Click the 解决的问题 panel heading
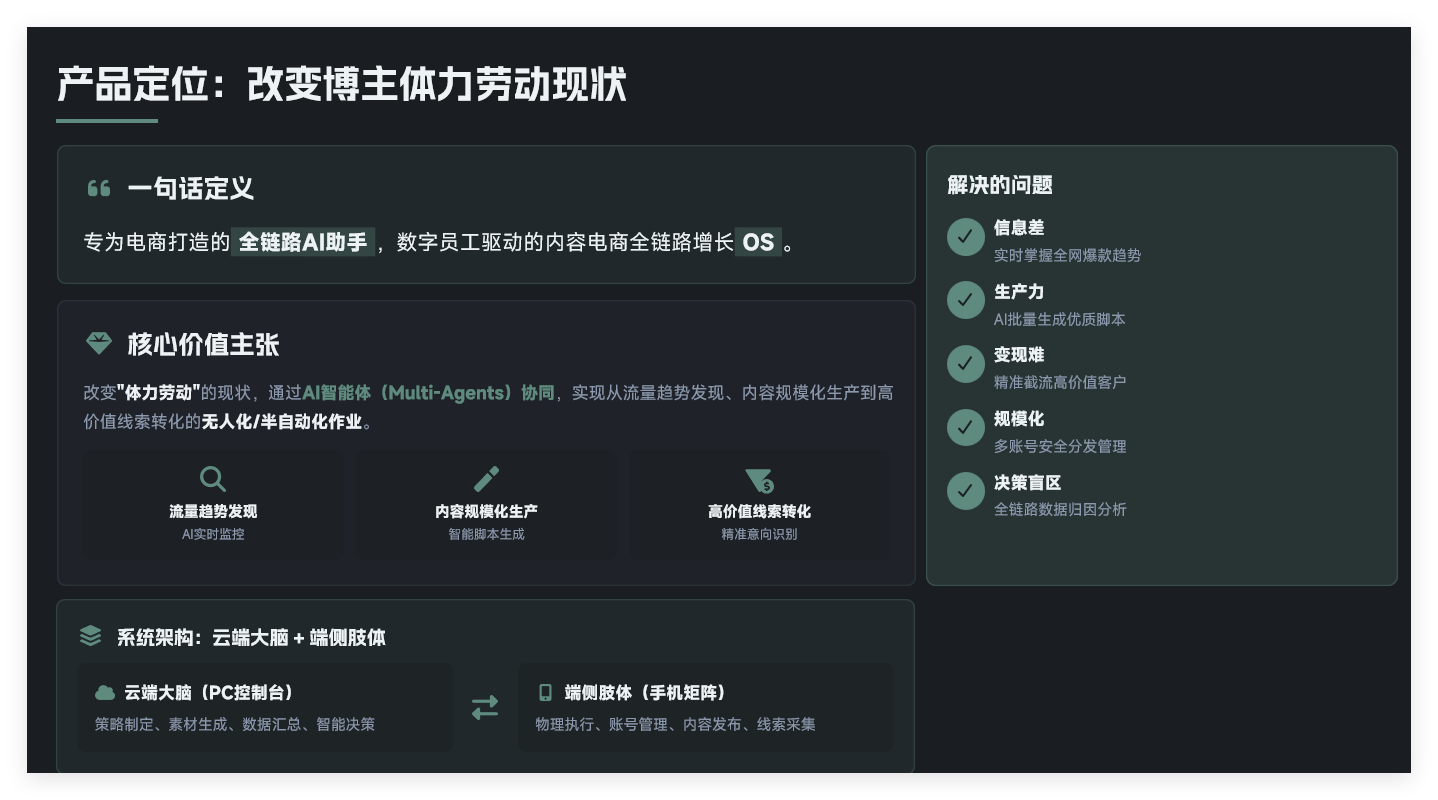This screenshot has width=1438, height=800. (x=1000, y=185)
